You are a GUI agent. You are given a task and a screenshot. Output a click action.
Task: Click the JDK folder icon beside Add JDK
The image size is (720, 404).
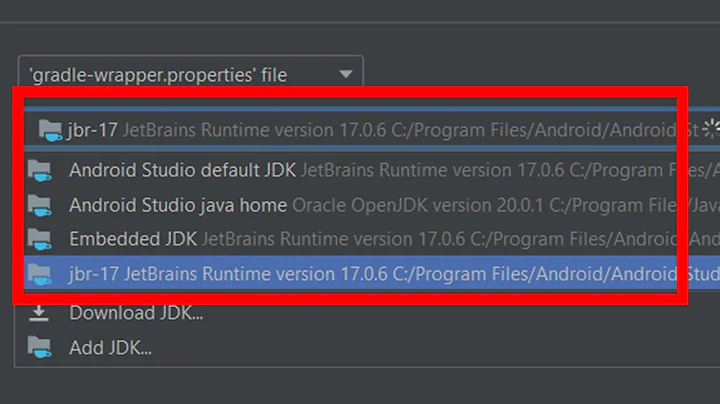pos(39,347)
